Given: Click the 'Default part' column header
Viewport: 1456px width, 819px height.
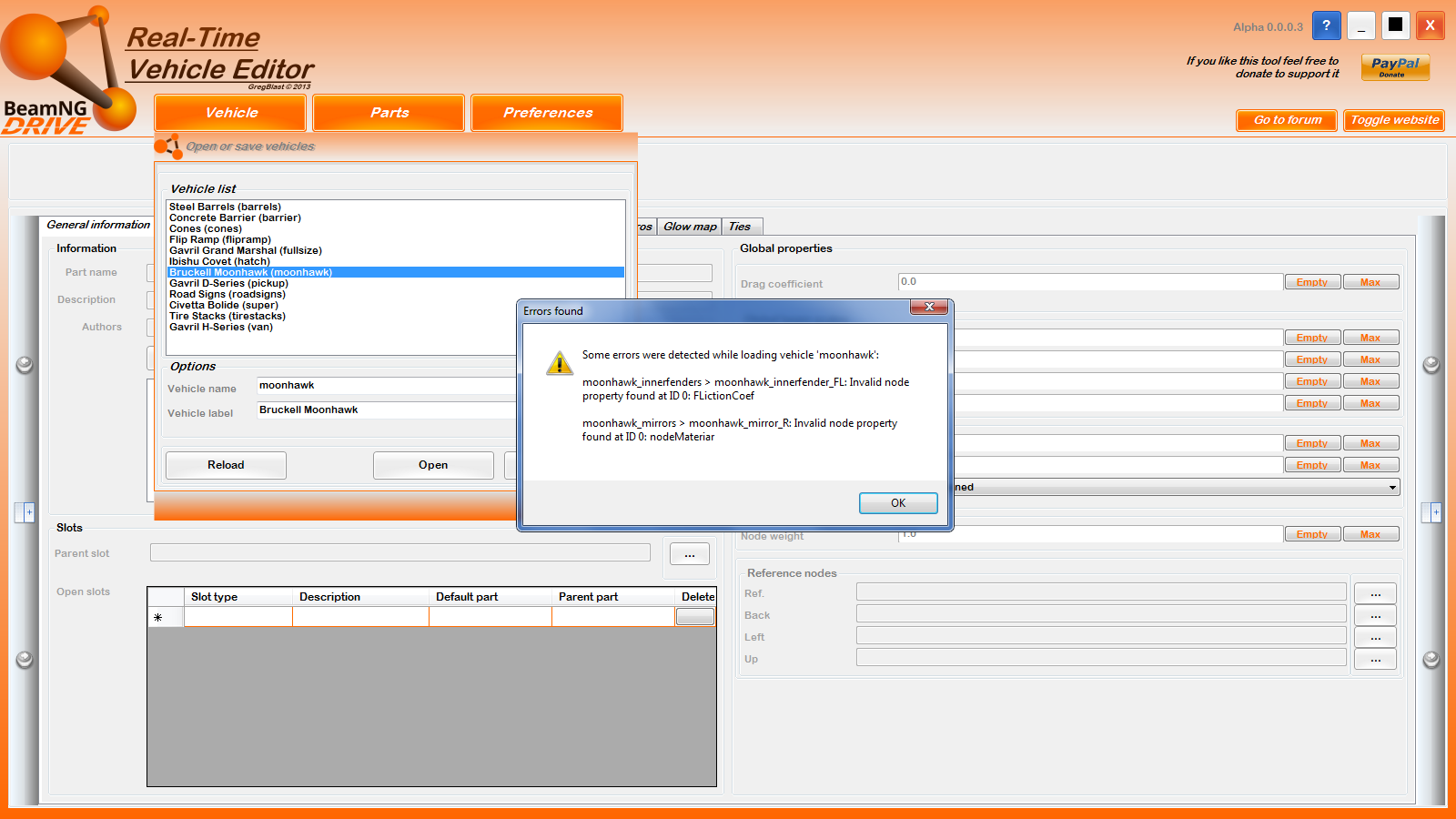Looking at the screenshot, I should (x=490, y=597).
